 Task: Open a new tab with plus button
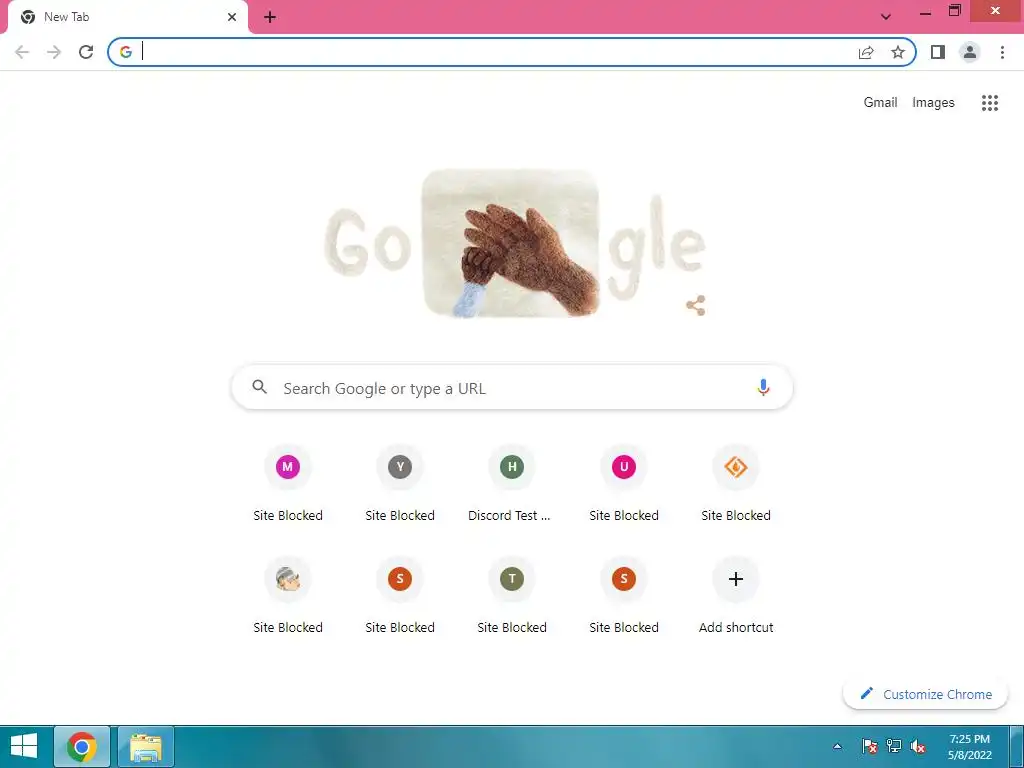(x=270, y=18)
